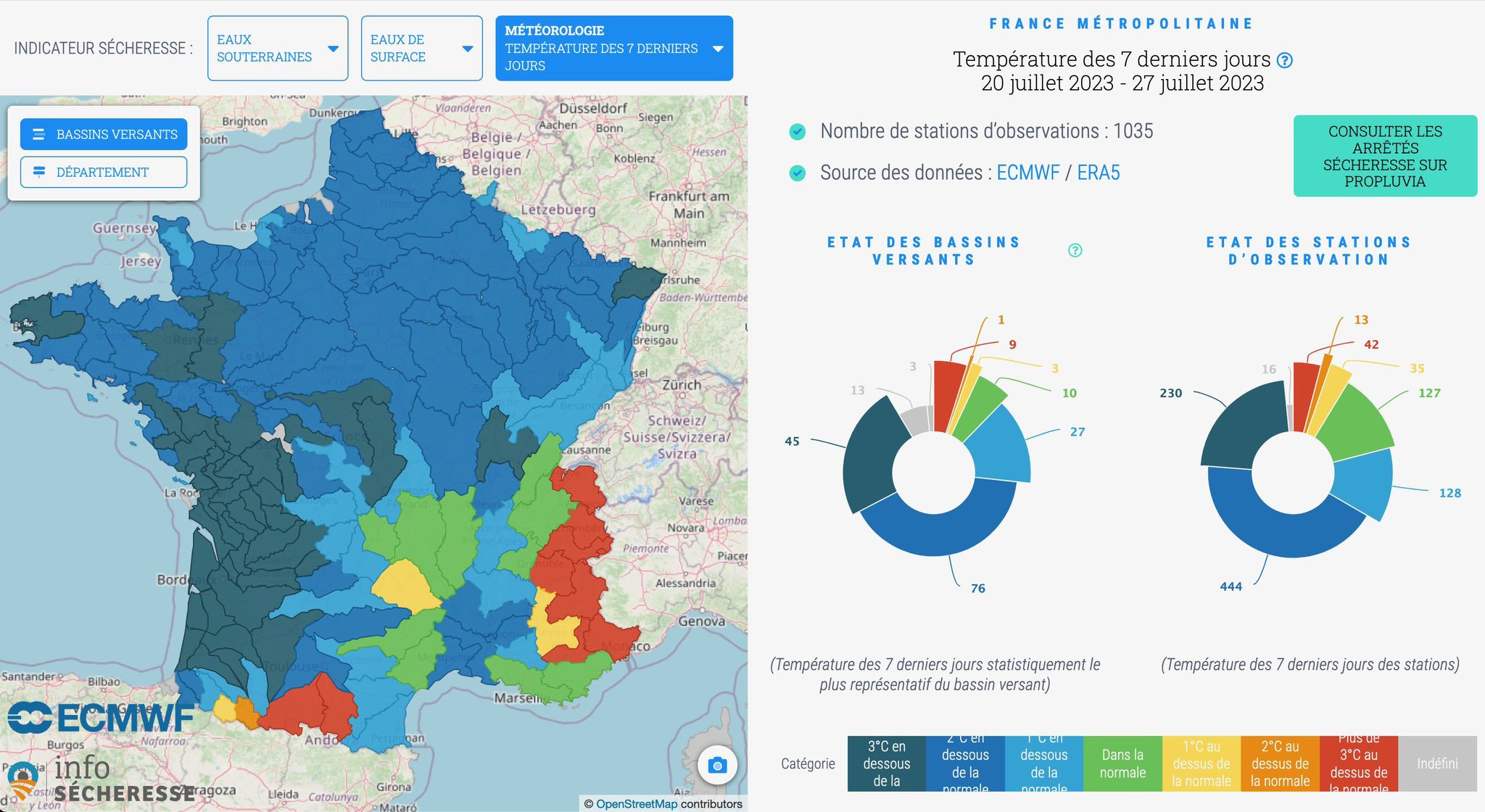Toggle the Indéfini legend category
The image size is (1485, 812).
point(1436,763)
